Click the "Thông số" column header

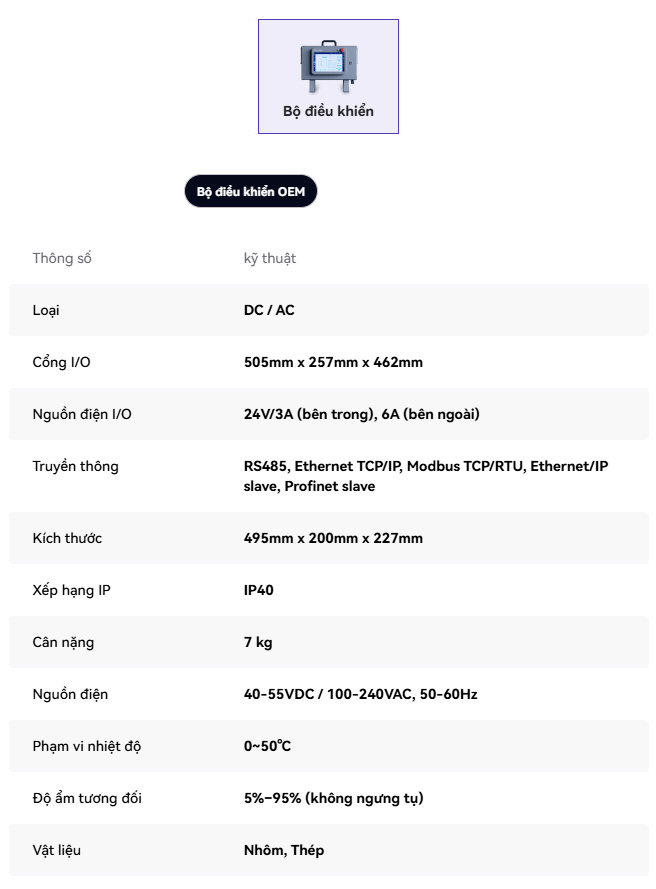pyautogui.click(x=62, y=258)
